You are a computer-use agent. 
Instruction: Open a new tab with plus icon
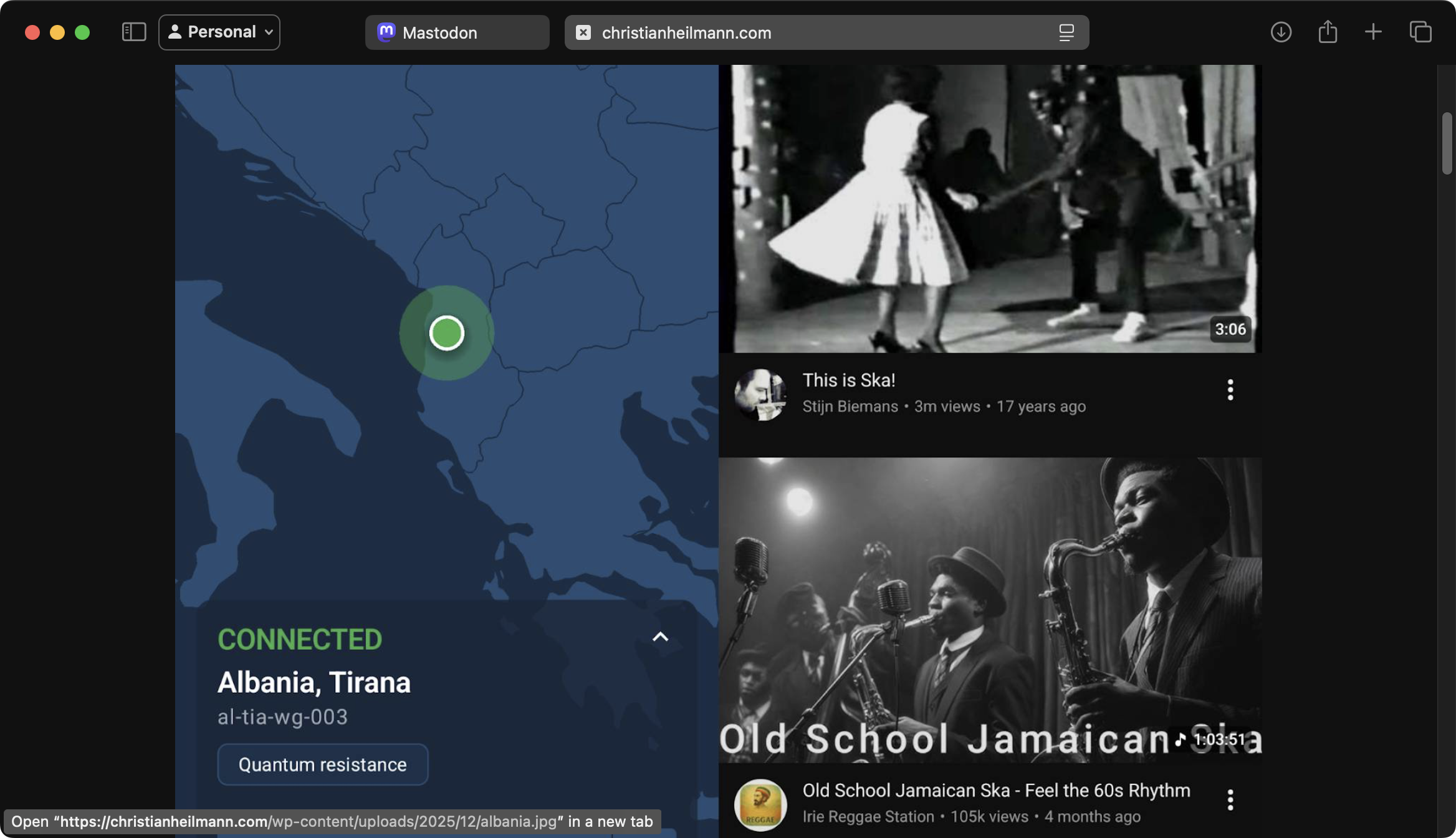click(1373, 32)
